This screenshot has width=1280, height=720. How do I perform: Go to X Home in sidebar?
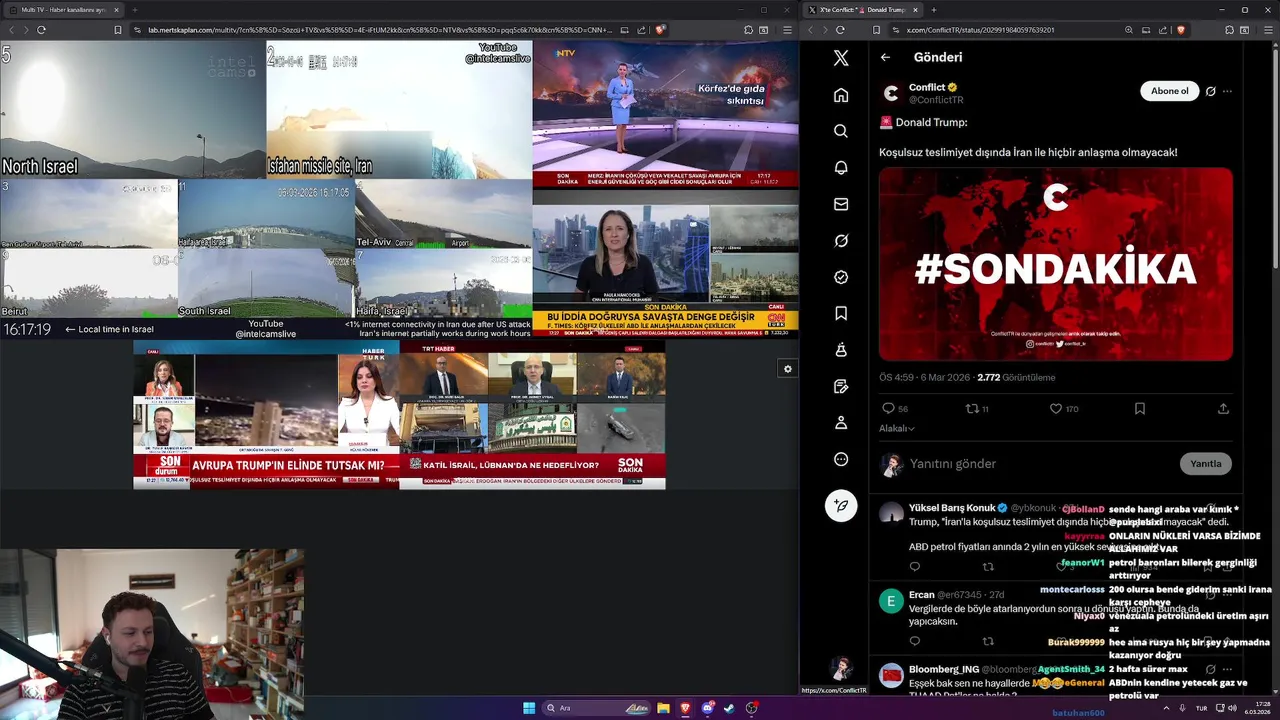(841, 95)
